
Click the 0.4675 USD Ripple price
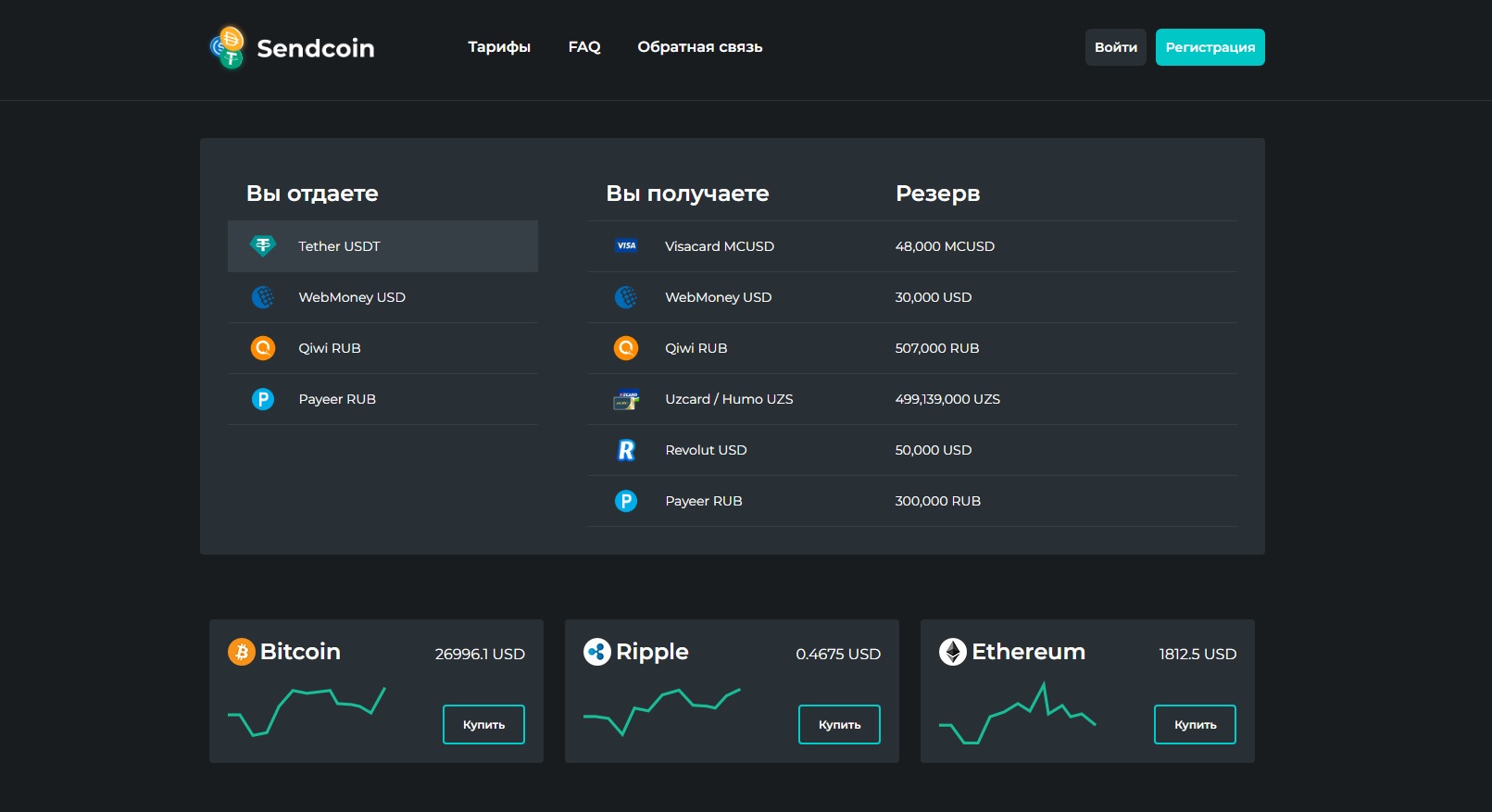838,654
